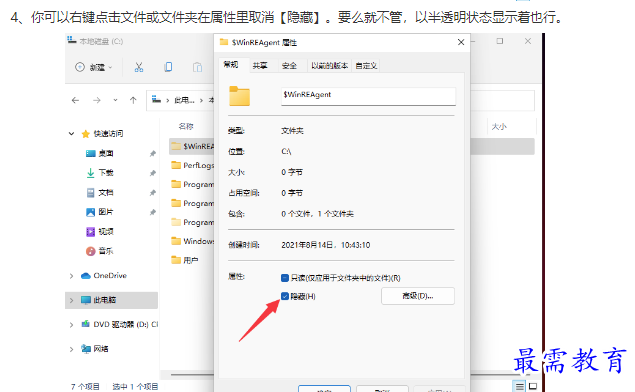
Task: Open Desktop (桌面) in sidebar
Action: tap(100, 153)
